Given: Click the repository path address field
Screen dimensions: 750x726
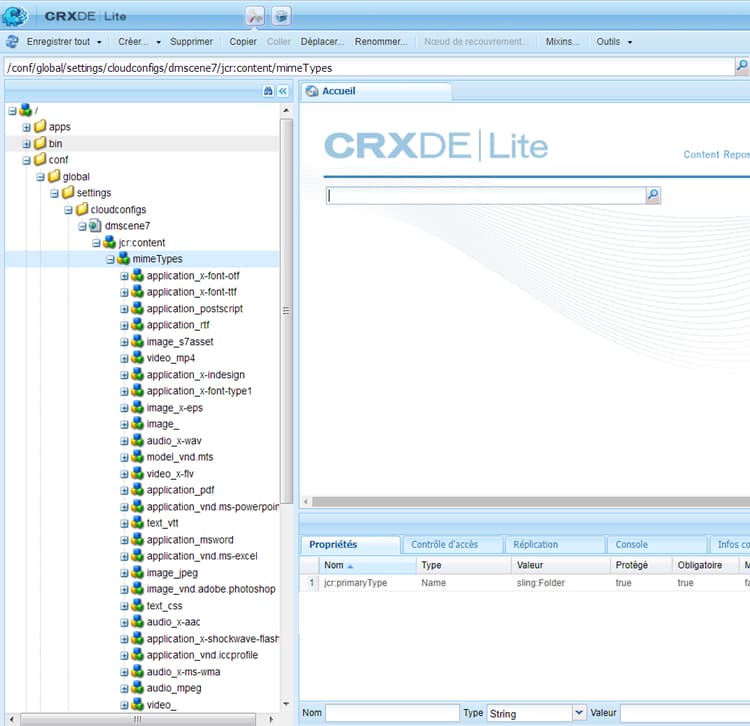Looking at the screenshot, I should [369, 67].
